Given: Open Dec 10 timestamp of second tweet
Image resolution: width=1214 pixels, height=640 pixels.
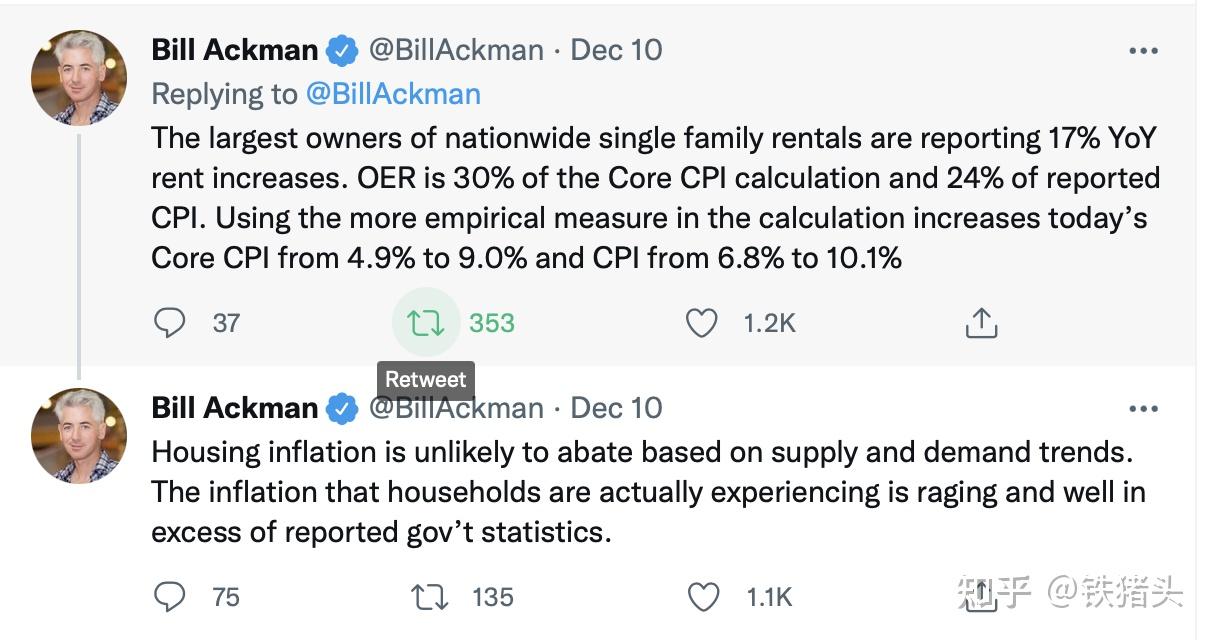Looking at the screenshot, I should click(x=616, y=408).
